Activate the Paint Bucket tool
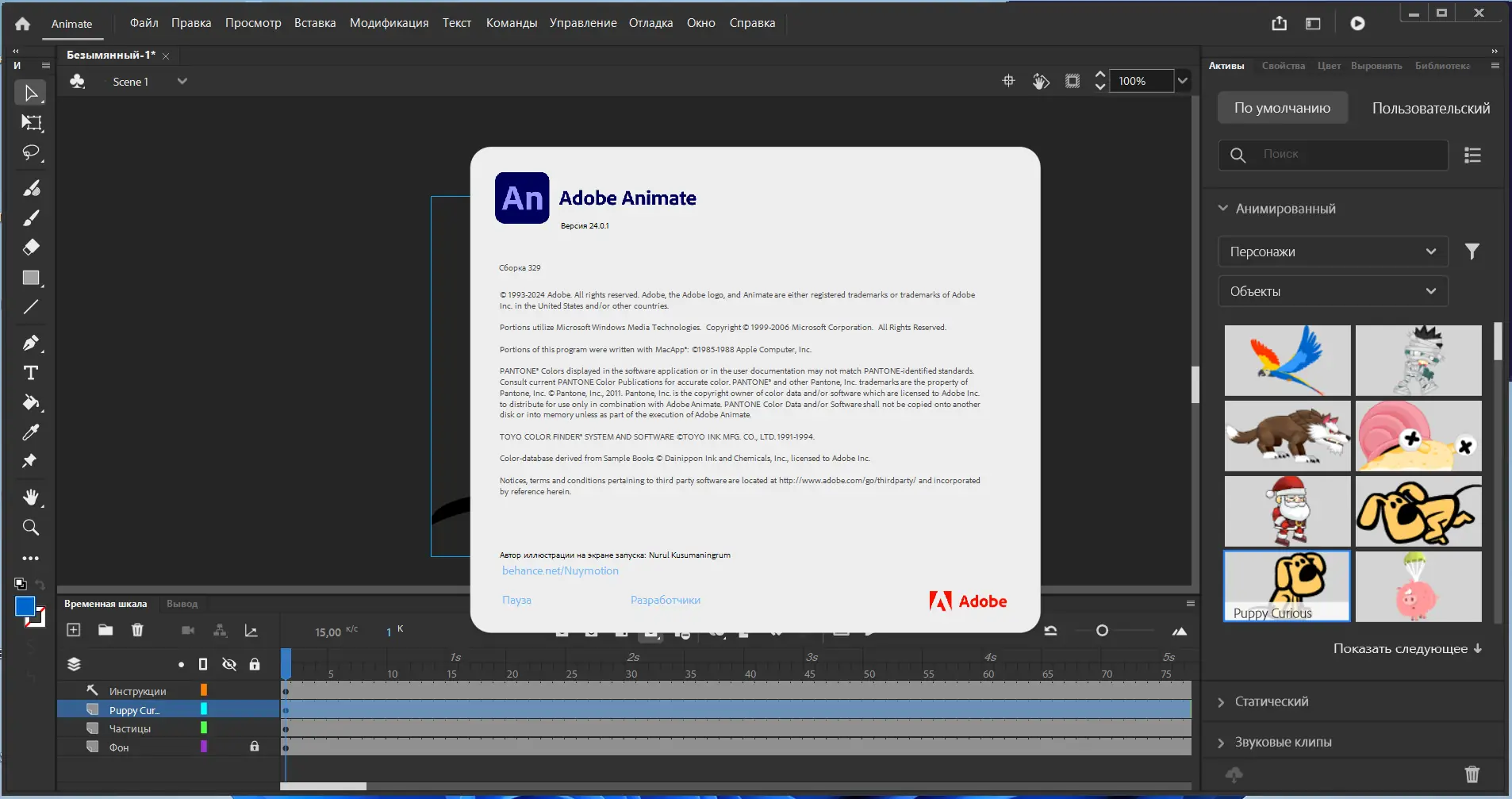Viewport: 1512px width, 799px height. 31,402
